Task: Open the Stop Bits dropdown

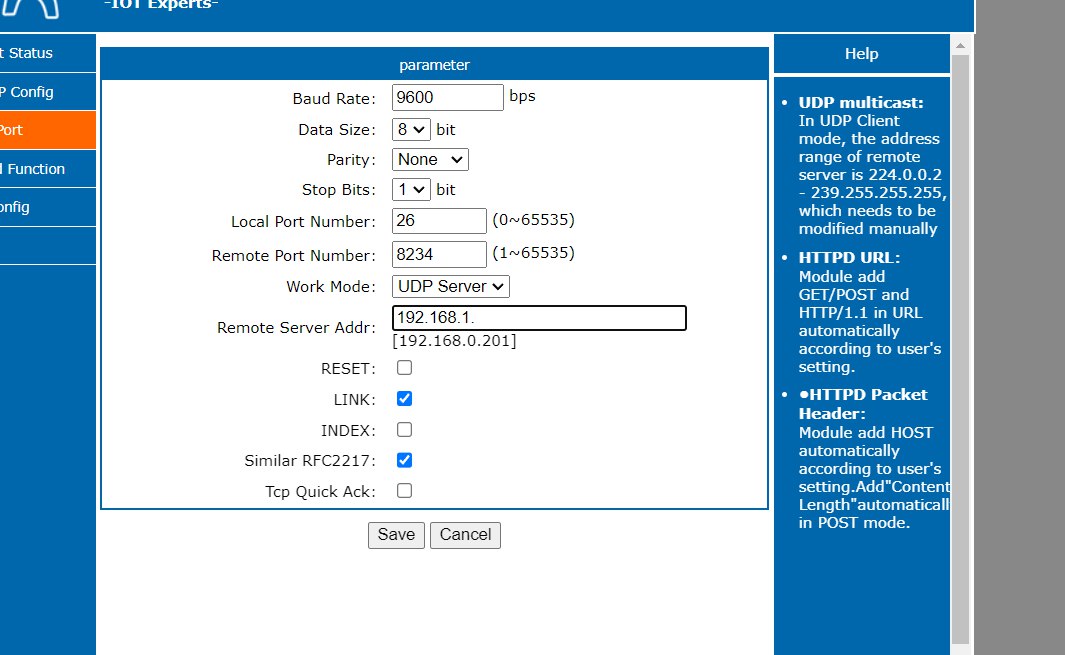Action: click(411, 189)
